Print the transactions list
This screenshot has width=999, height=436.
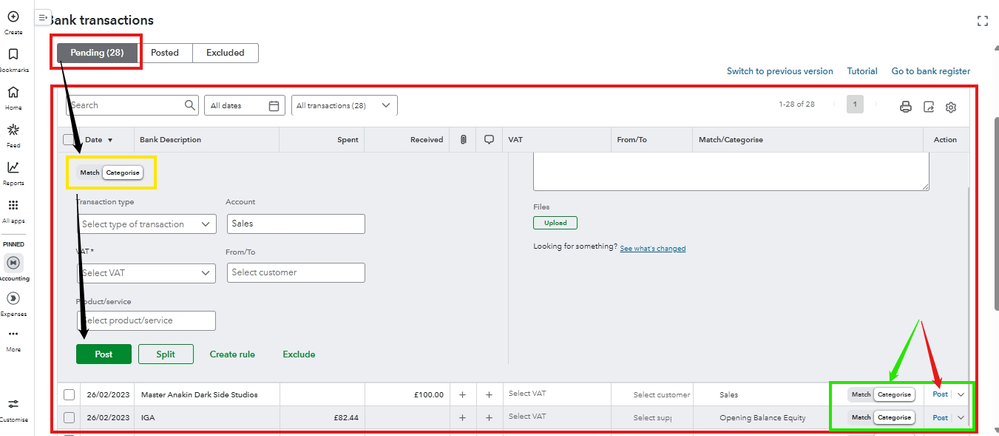pyautogui.click(x=905, y=107)
